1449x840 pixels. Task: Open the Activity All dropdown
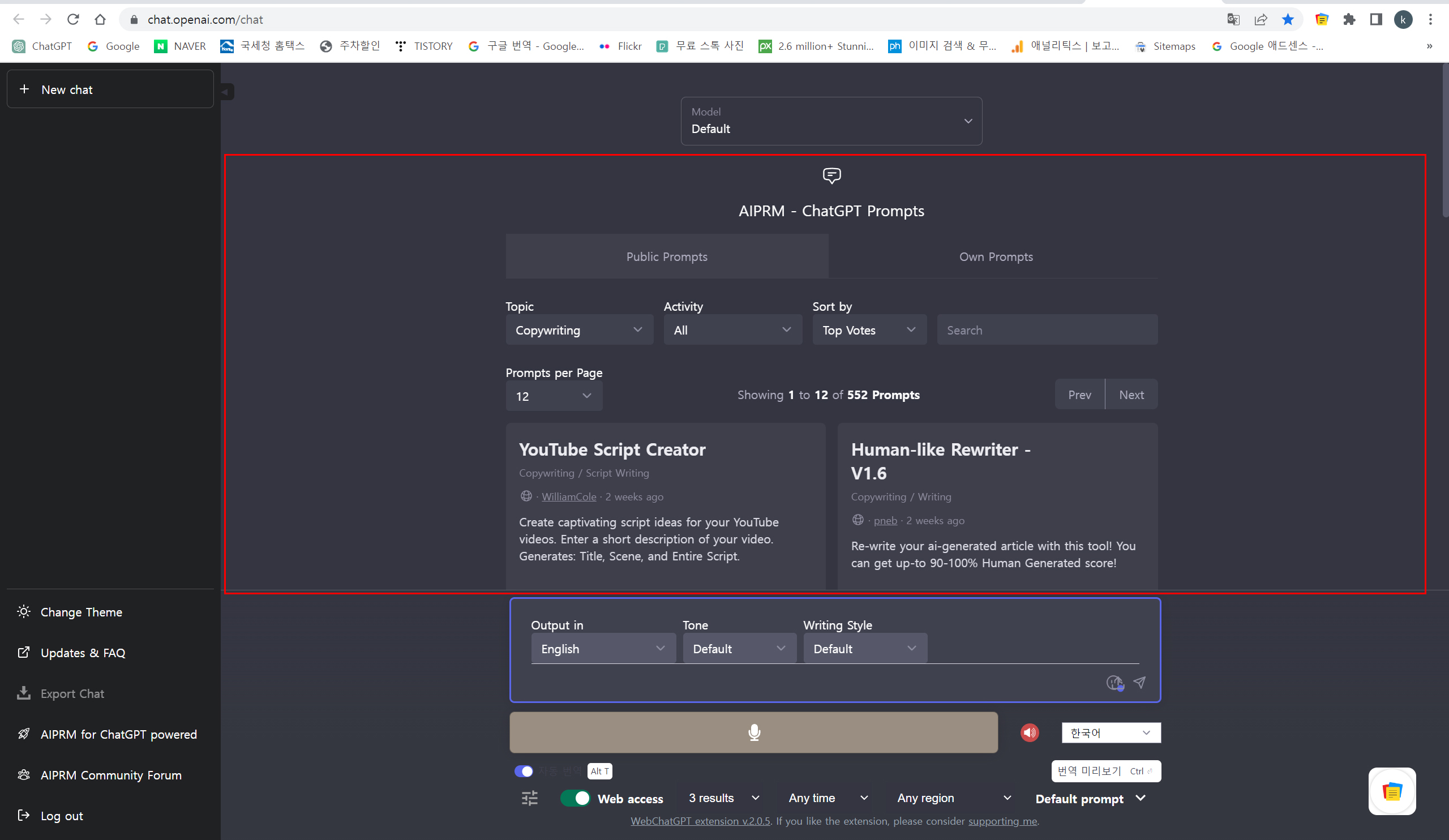[733, 330]
